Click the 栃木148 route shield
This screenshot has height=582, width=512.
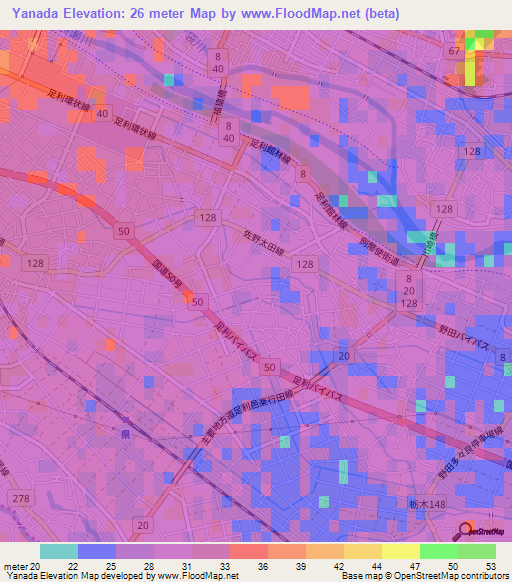[x=427, y=504]
